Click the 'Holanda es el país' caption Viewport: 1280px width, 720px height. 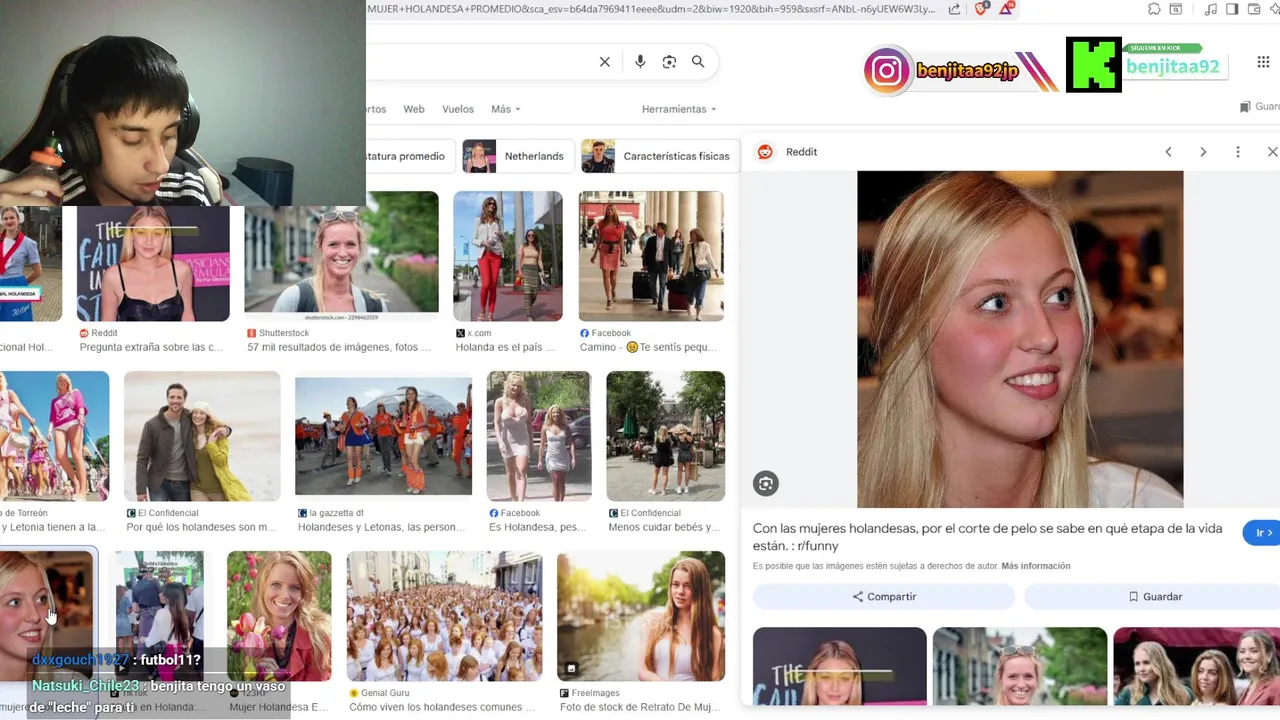coord(505,347)
